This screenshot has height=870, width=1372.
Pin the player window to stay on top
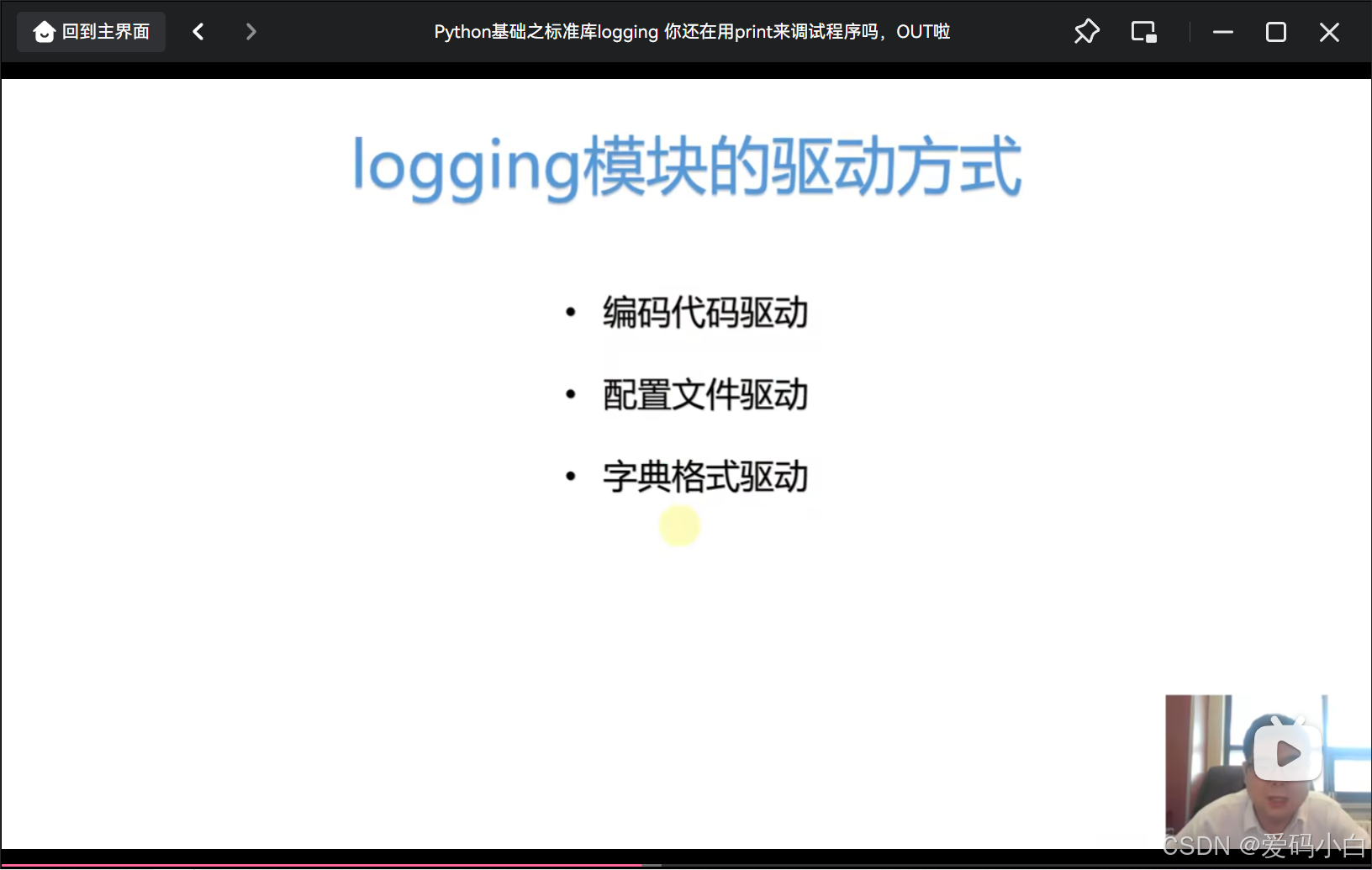coord(1086,31)
